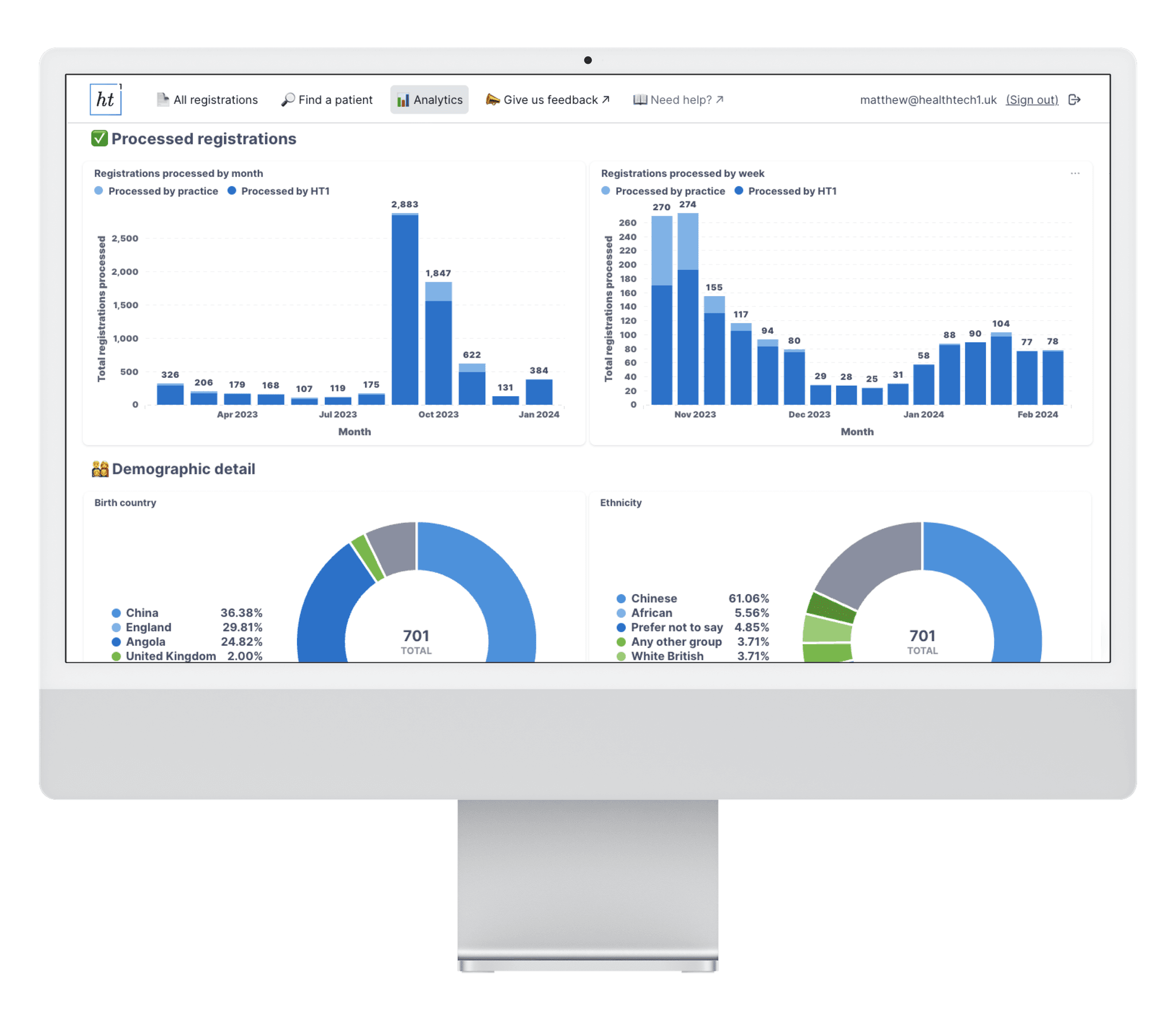This screenshot has height=1016, width=1176.
Task: Open All registrations tab
Action: coord(207,100)
